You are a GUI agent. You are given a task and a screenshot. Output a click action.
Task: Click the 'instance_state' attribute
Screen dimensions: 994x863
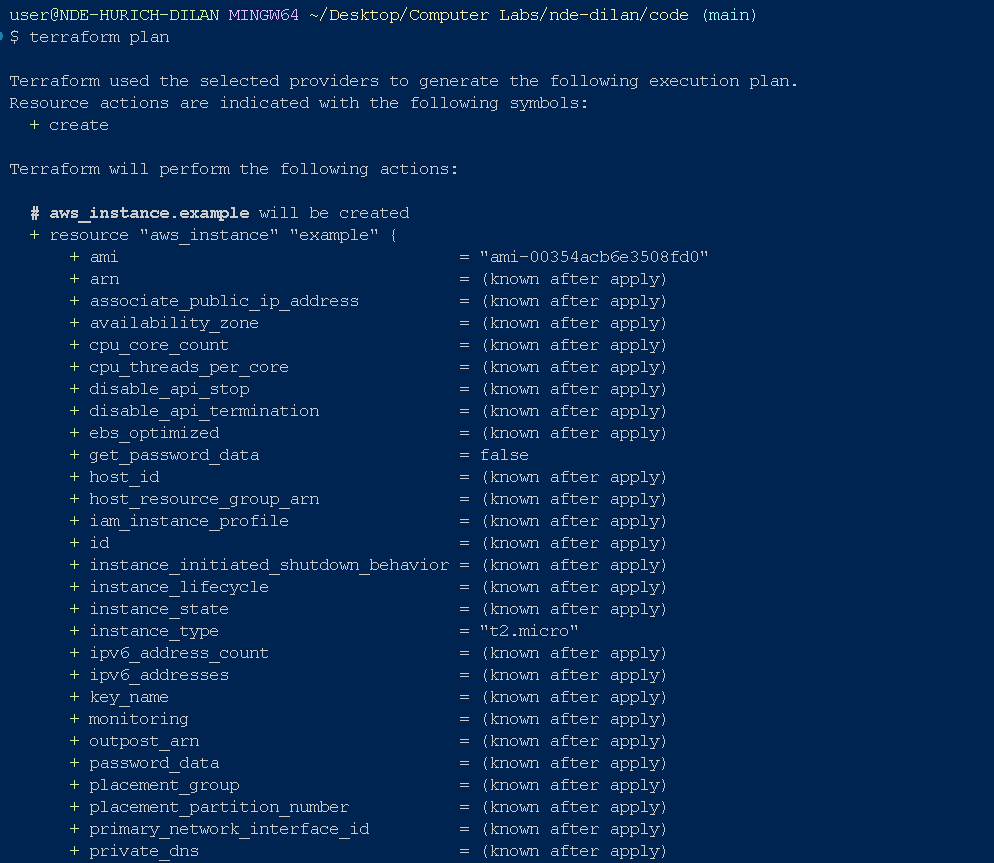(159, 609)
